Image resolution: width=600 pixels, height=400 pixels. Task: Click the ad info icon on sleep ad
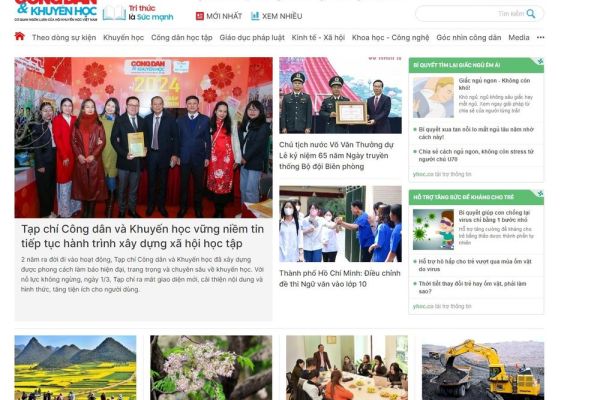tap(540, 61)
